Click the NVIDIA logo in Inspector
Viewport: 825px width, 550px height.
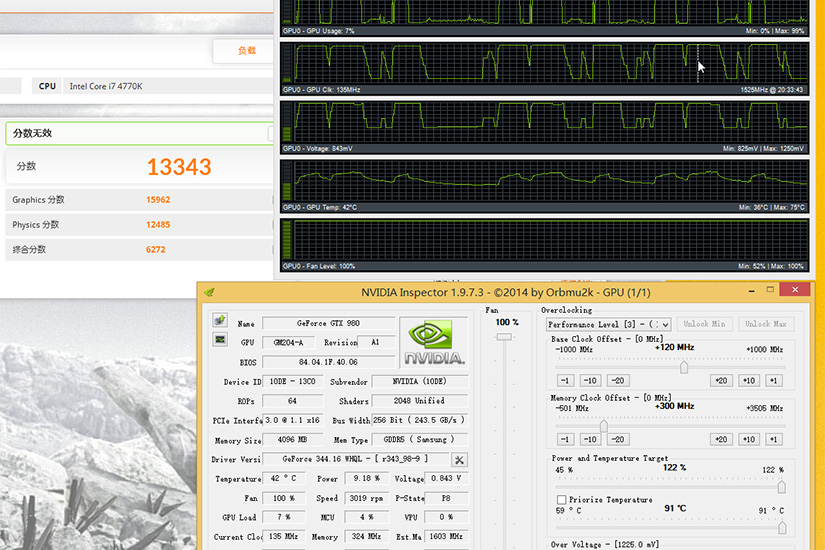point(434,342)
